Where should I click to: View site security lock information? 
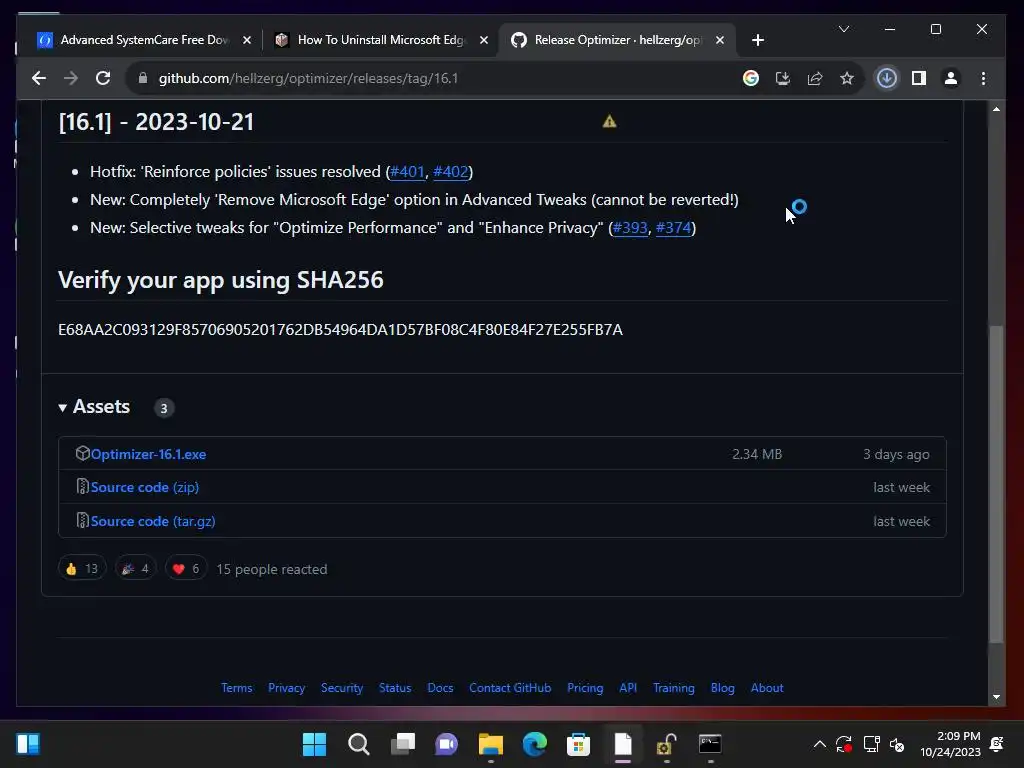pyautogui.click(x=143, y=78)
